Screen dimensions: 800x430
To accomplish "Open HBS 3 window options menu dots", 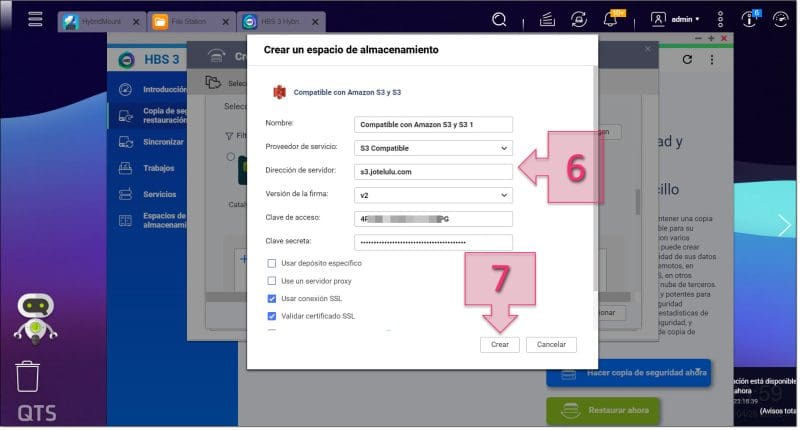I will [712, 59].
